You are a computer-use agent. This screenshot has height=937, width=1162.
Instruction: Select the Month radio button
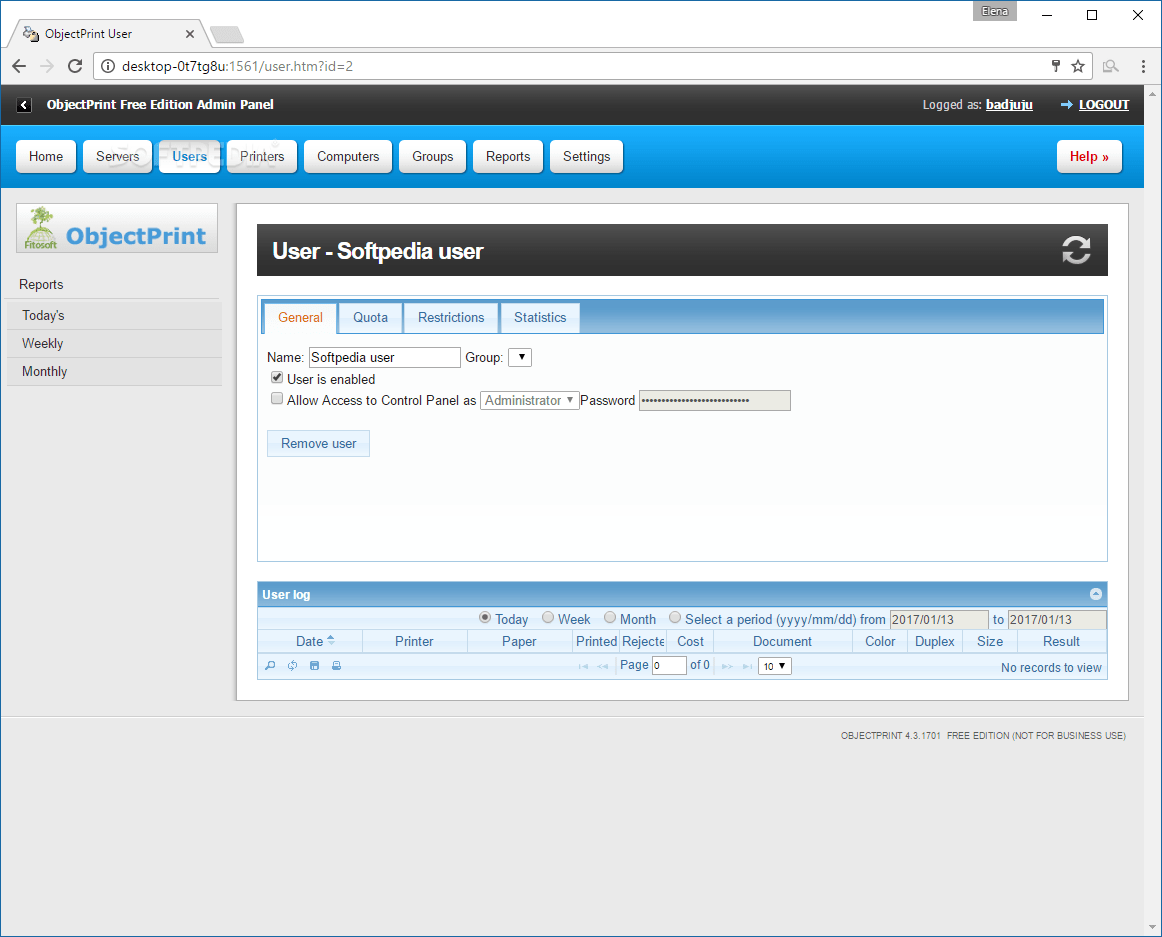610,618
